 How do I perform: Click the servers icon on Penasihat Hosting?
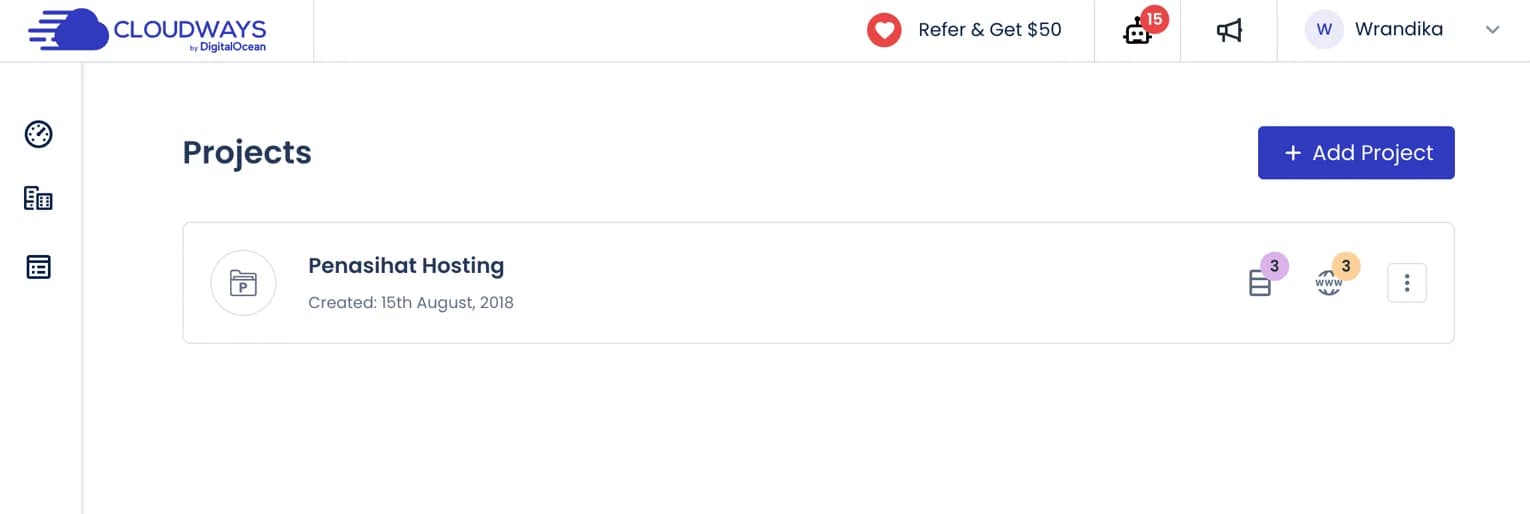pyautogui.click(x=1260, y=285)
